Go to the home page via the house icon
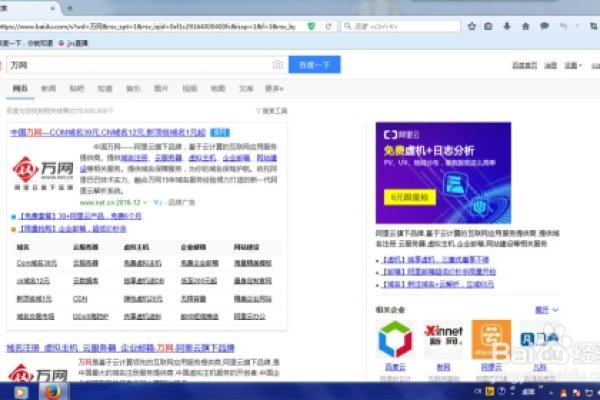 pyautogui.click(x=526, y=26)
